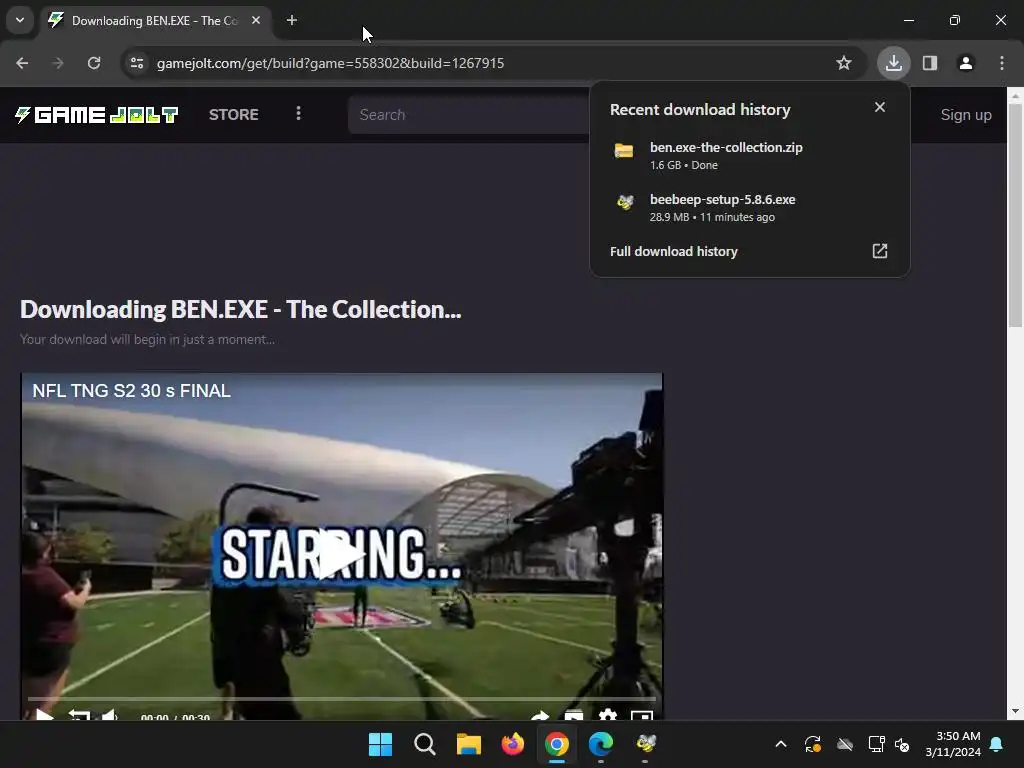Open File Explorer from the taskbar
This screenshot has width=1024, height=768.
pos(469,744)
